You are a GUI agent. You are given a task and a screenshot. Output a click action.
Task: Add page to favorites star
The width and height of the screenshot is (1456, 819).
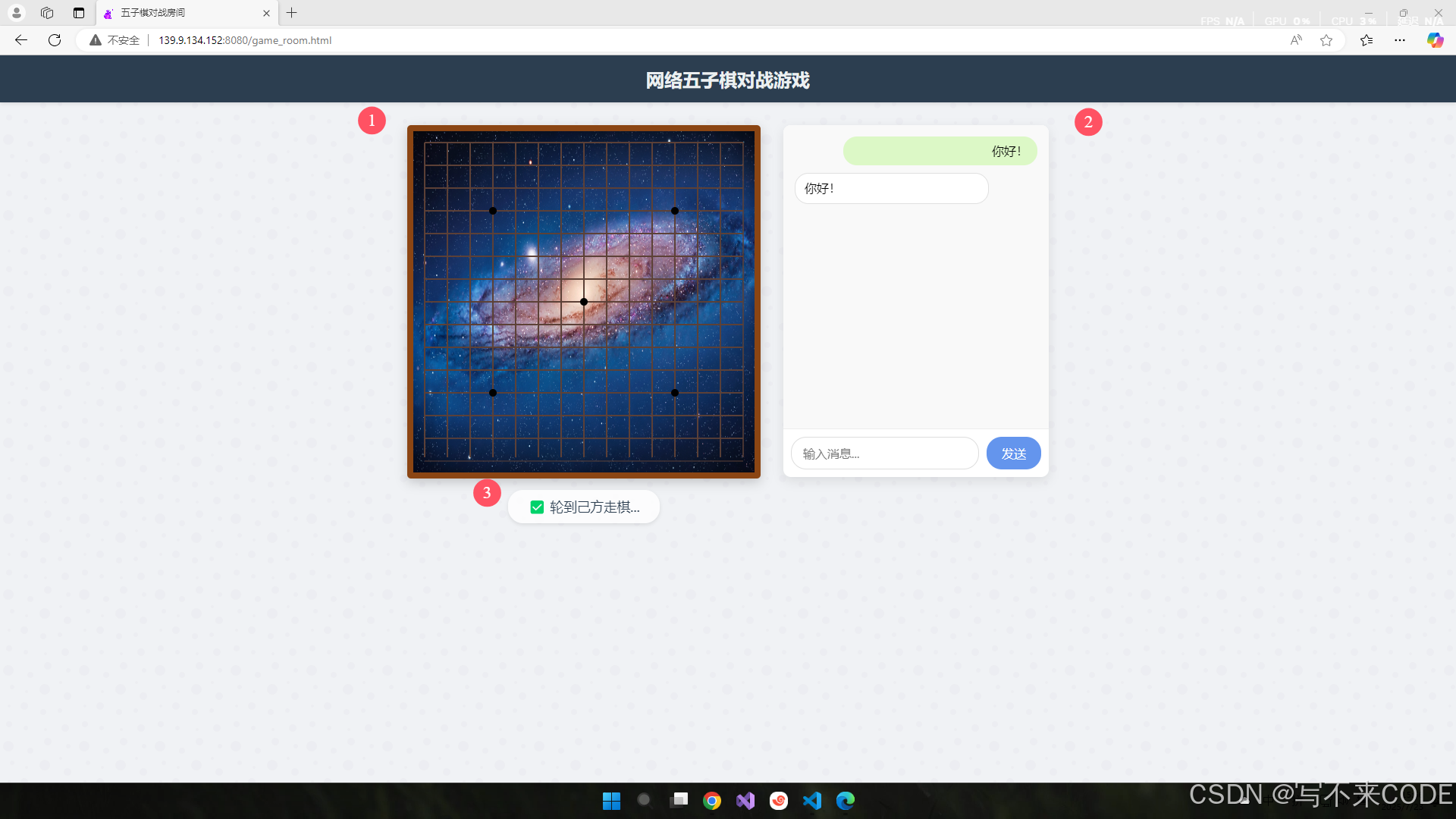1326,40
